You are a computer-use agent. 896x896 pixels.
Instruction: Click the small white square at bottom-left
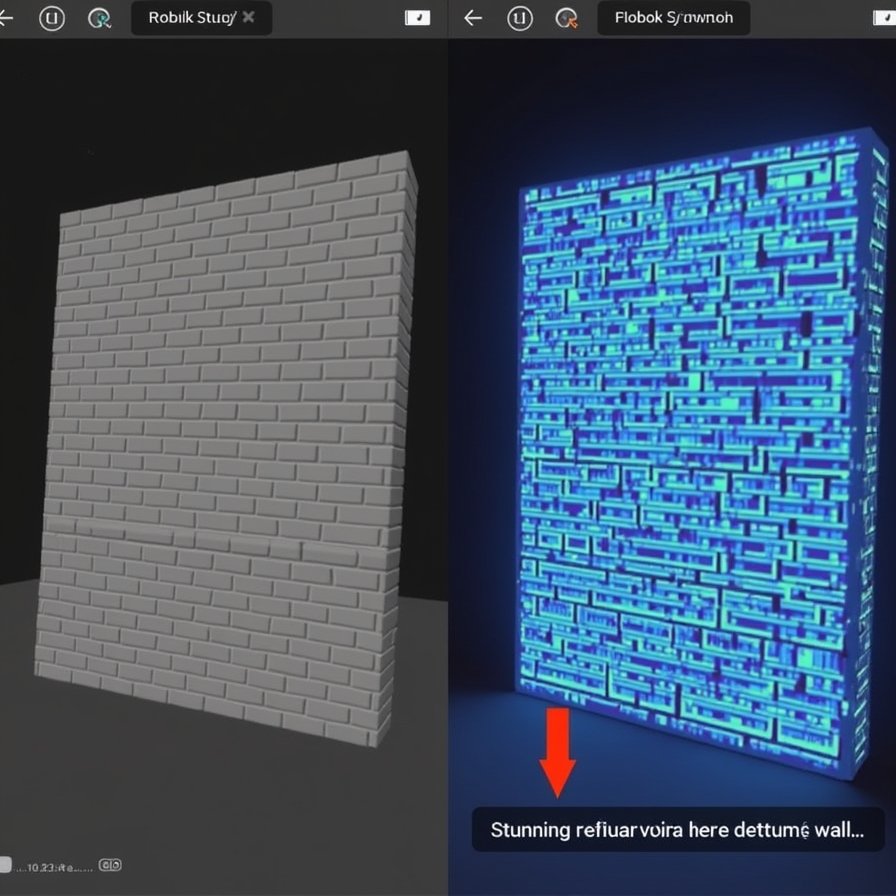tap(5, 864)
